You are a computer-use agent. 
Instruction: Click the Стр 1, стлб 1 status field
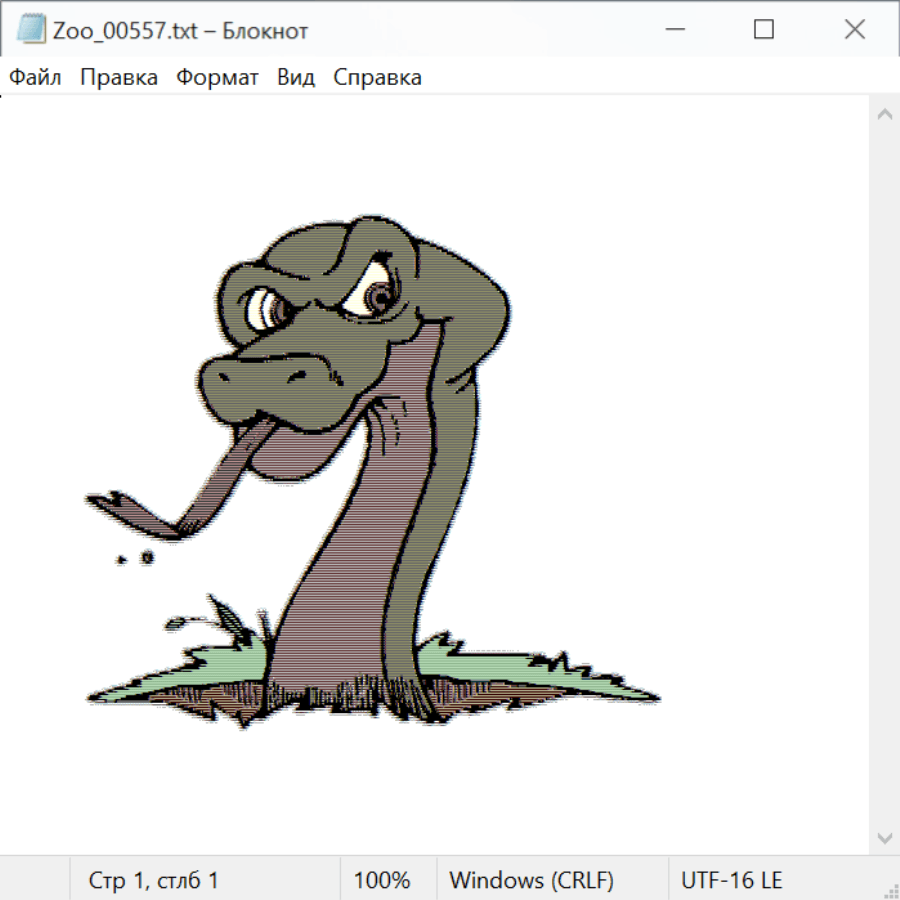coord(154,881)
